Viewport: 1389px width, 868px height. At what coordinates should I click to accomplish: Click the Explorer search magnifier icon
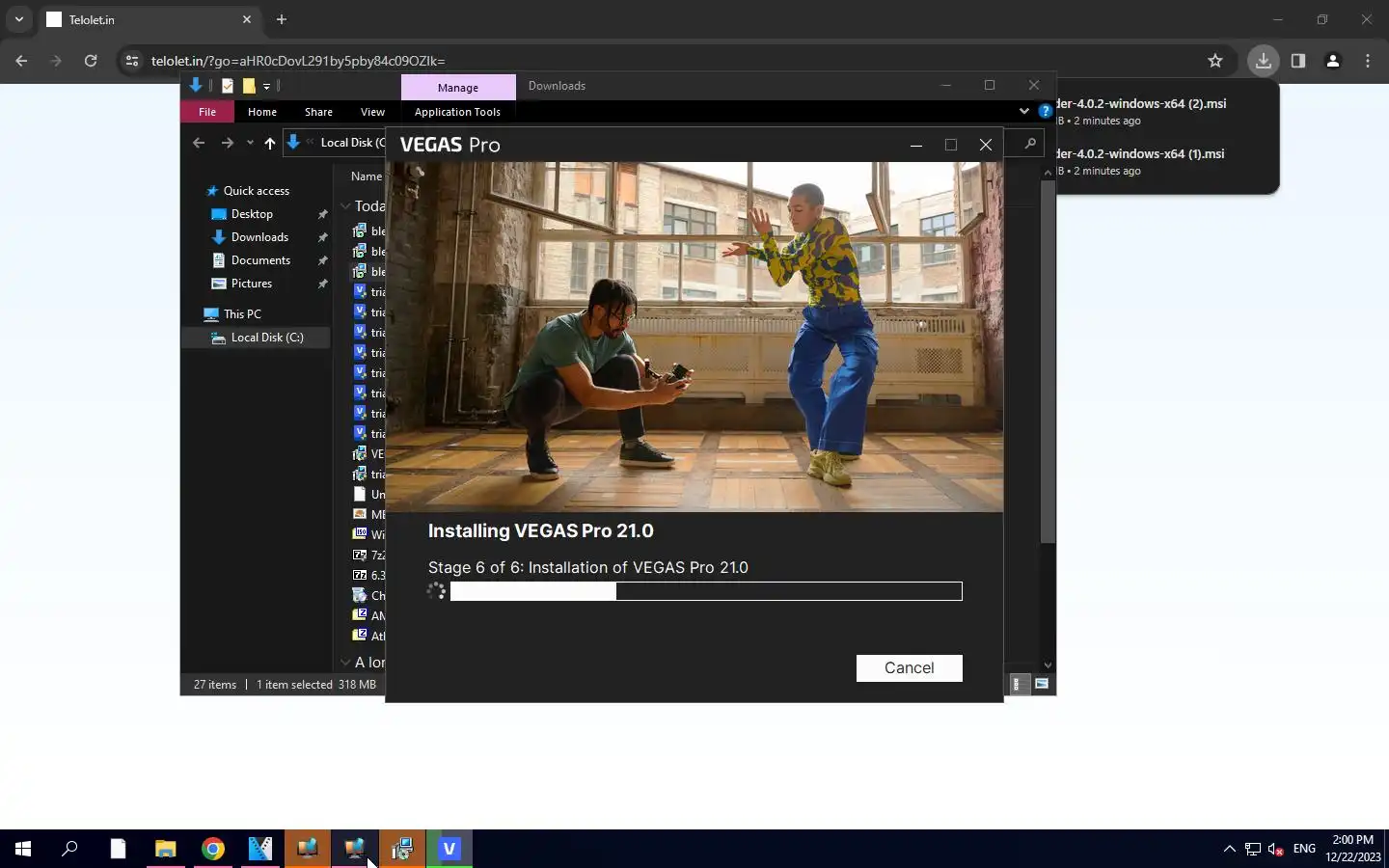[x=1029, y=143]
